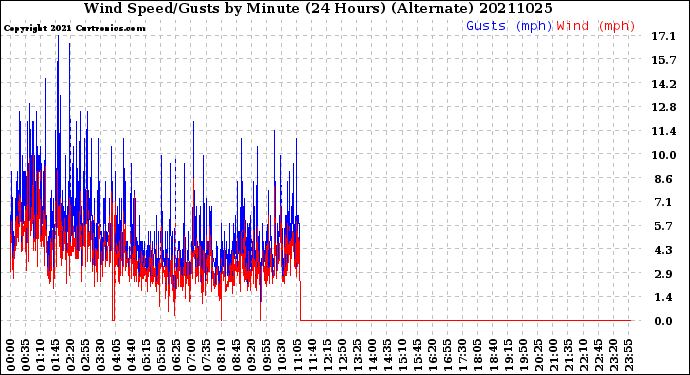This screenshot has height=375, width=690.
Task: Click the 7.1 y-axis label
Action: [x=664, y=202]
